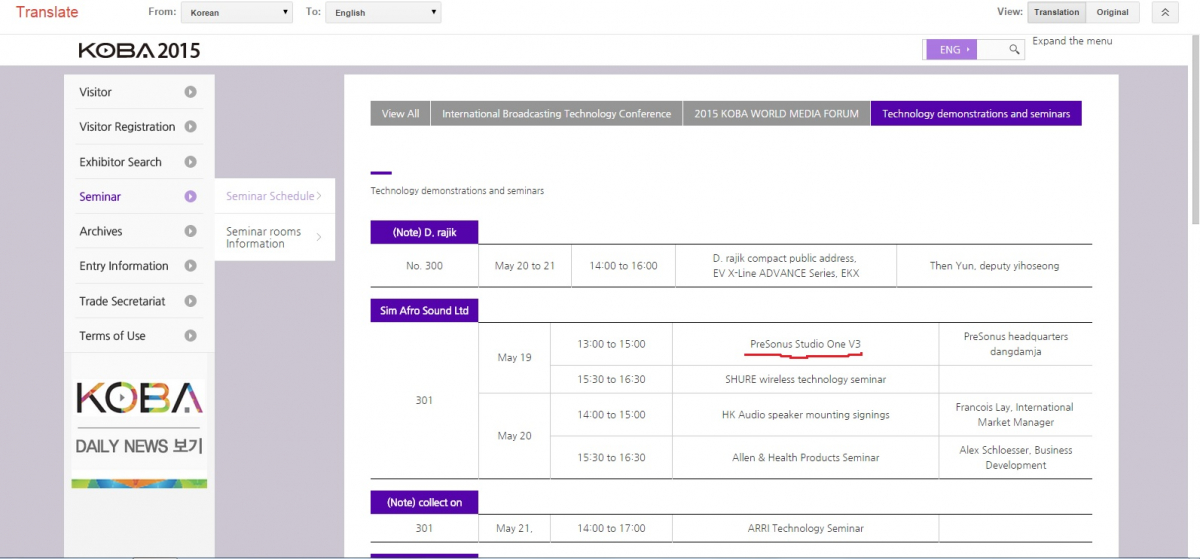Open the Archives menu item
This screenshot has width=1200, height=559.
point(101,231)
